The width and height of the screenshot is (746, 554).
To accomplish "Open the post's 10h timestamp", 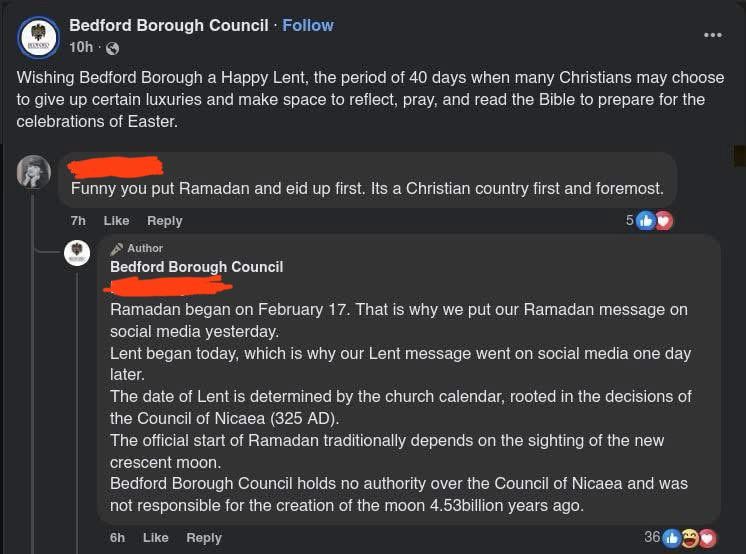I will pyautogui.click(x=81, y=48).
